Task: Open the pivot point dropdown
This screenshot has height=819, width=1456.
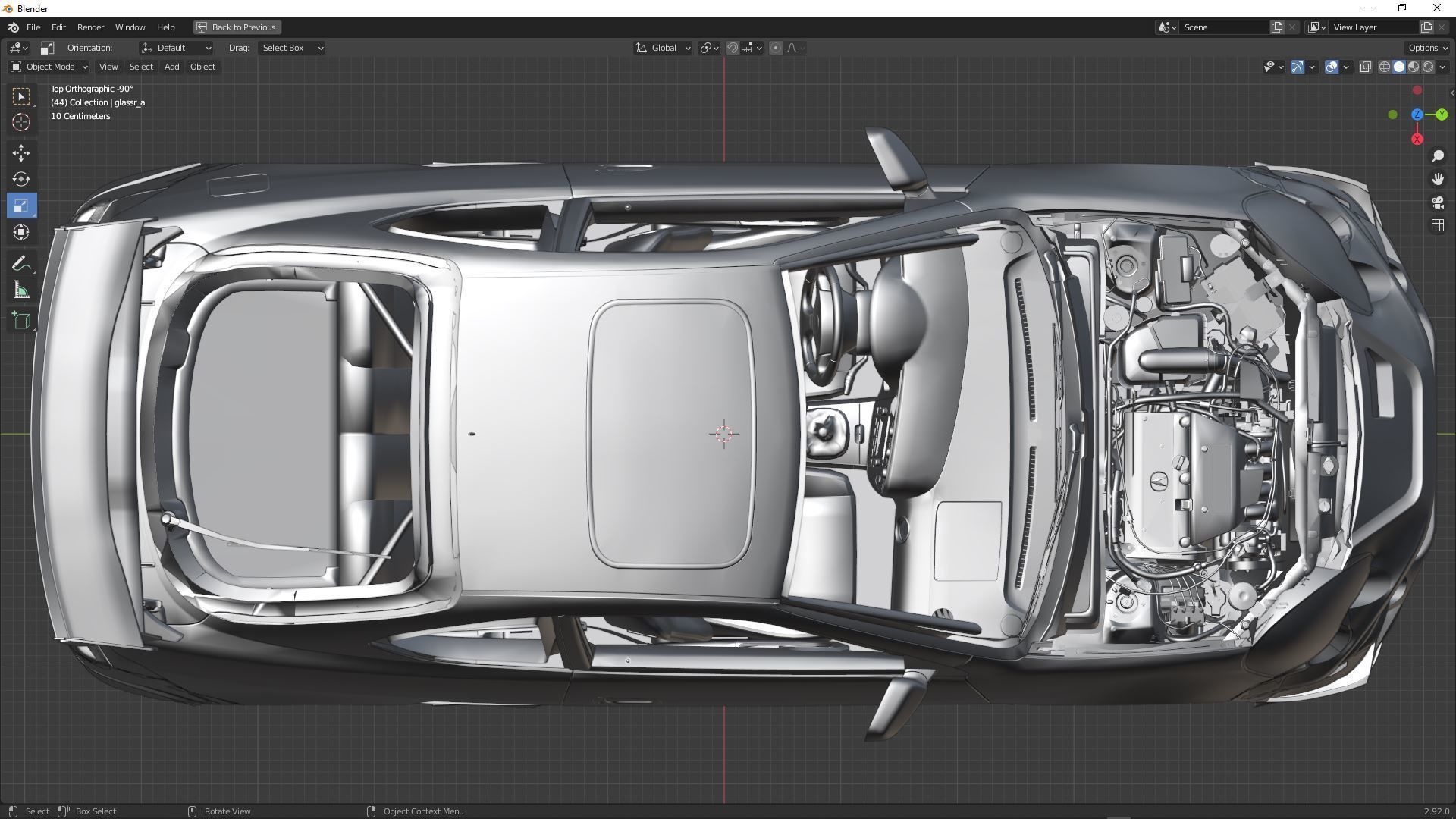Action: pyautogui.click(x=709, y=48)
